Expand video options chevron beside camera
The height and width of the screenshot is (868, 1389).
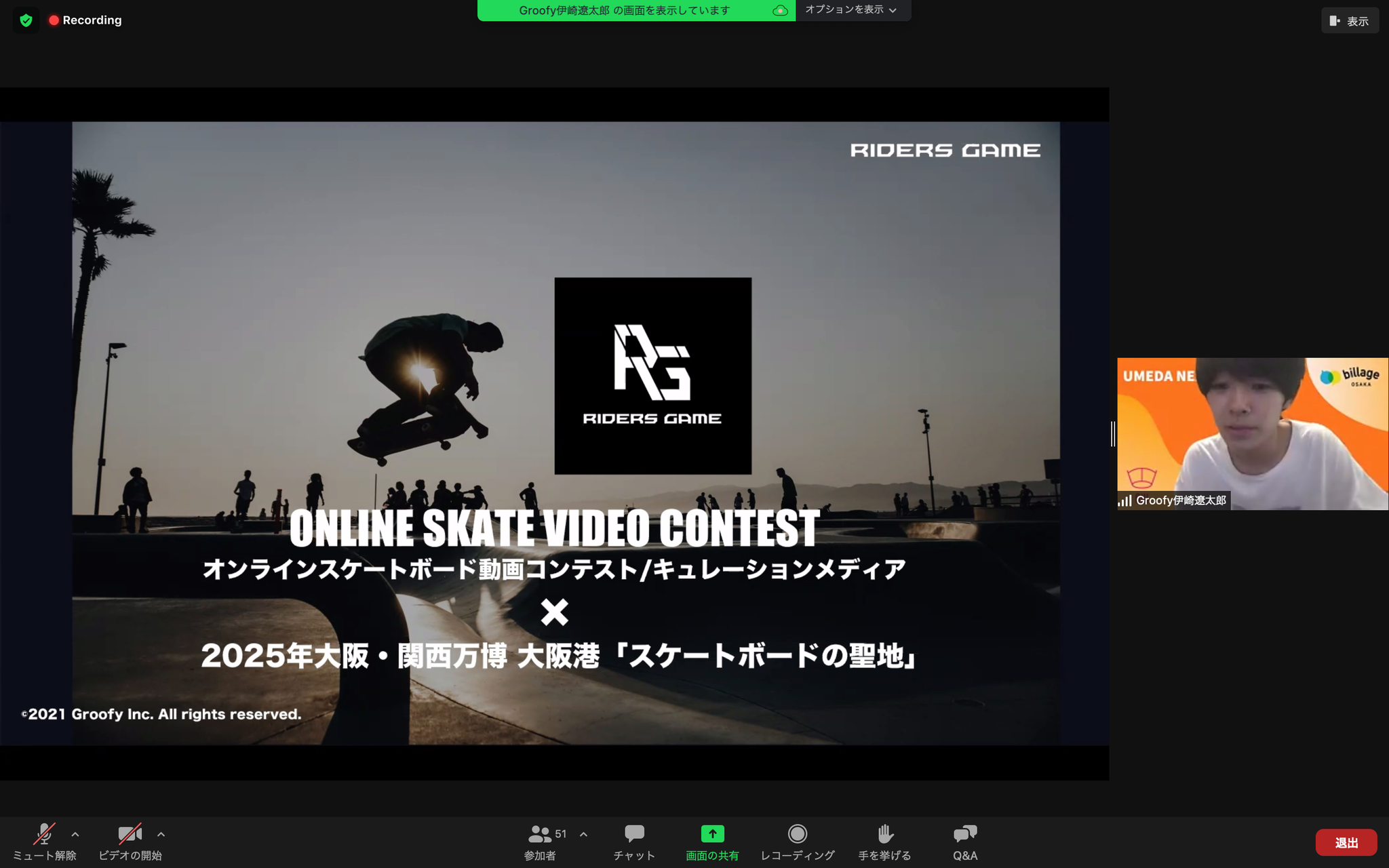pyautogui.click(x=161, y=834)
